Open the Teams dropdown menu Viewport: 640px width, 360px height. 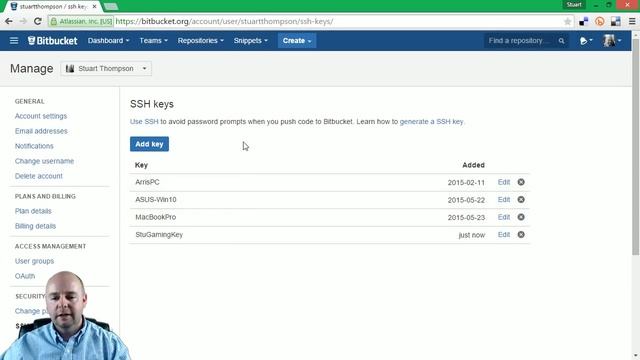(153, 41)
